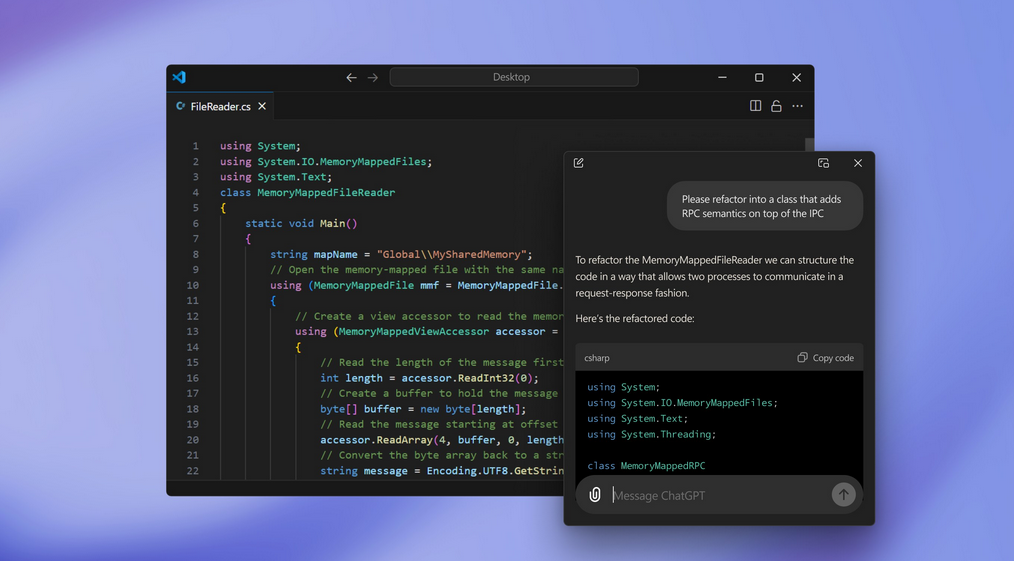Close the ChatGPT companion panel
This screenshot has width=1014, height=561.
(857, 163)
